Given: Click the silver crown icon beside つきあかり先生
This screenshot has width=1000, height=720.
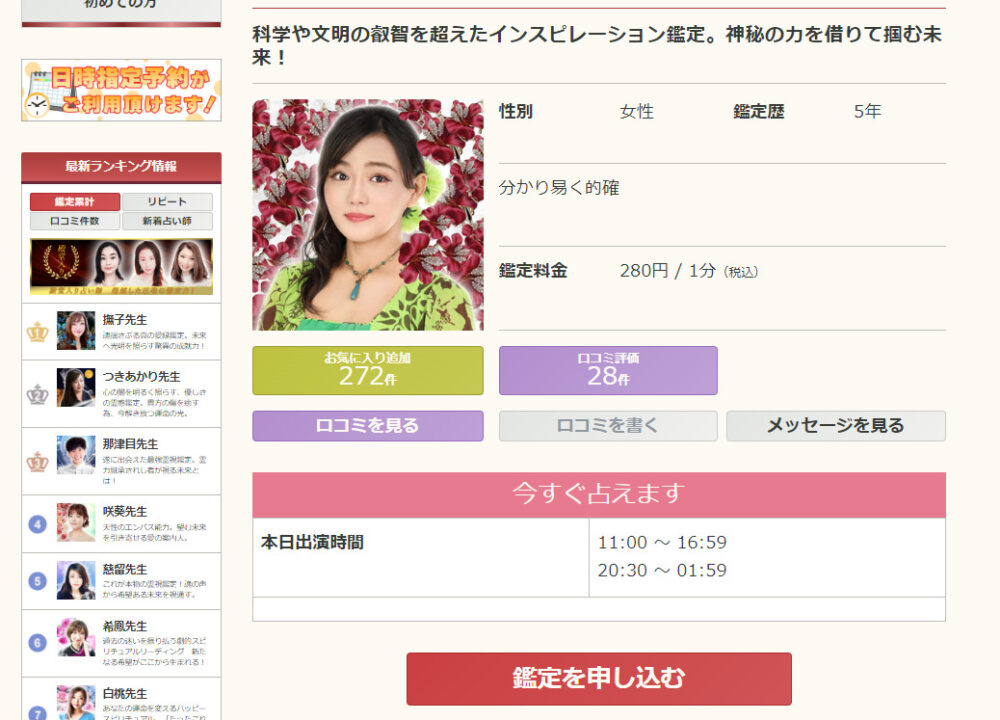Looking at the screenshot, I should click(38, 394).
